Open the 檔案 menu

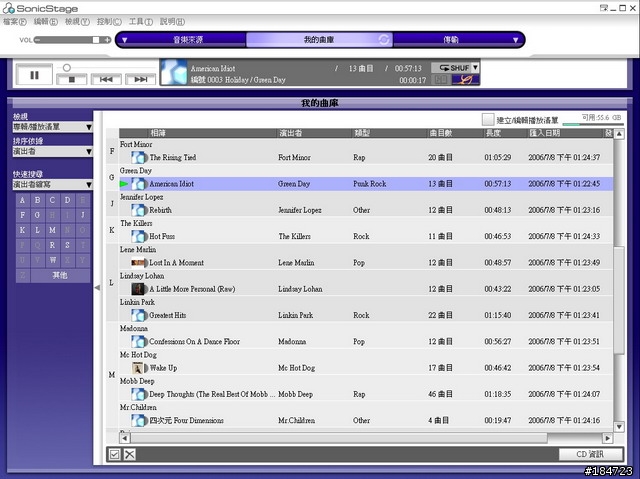pyautogui.click(x=15, y=22)
